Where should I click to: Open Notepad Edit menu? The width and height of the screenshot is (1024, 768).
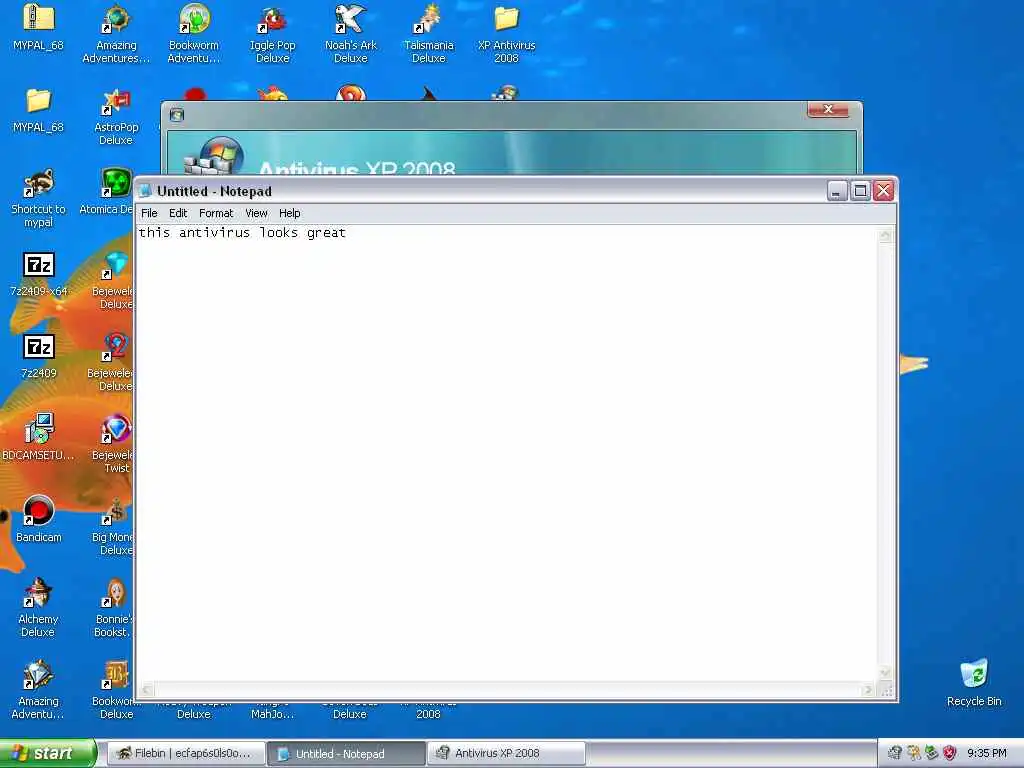(x=178, y=213)
